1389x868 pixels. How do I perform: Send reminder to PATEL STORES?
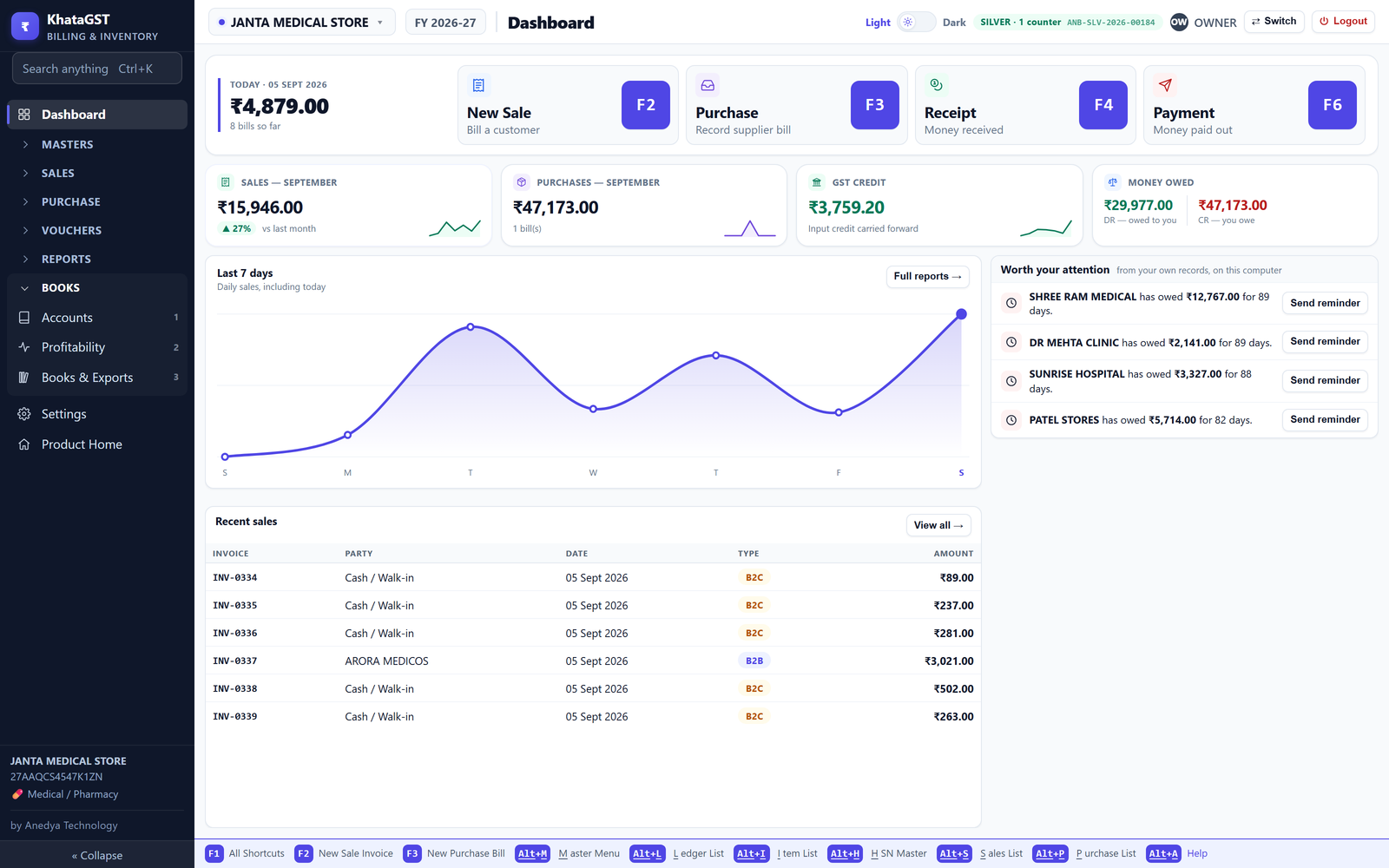click(x=1325, y=420)
